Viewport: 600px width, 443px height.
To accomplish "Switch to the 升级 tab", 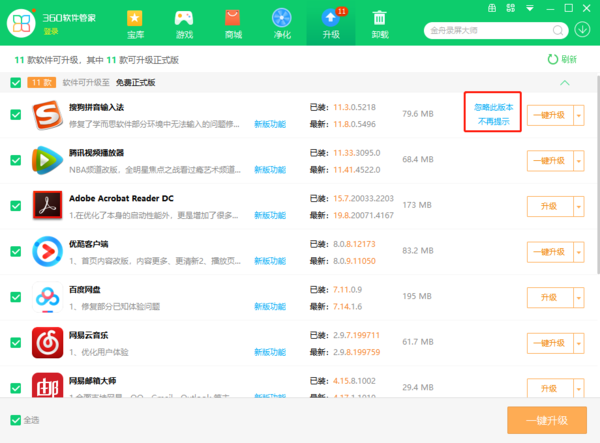I will coord(331,24).
